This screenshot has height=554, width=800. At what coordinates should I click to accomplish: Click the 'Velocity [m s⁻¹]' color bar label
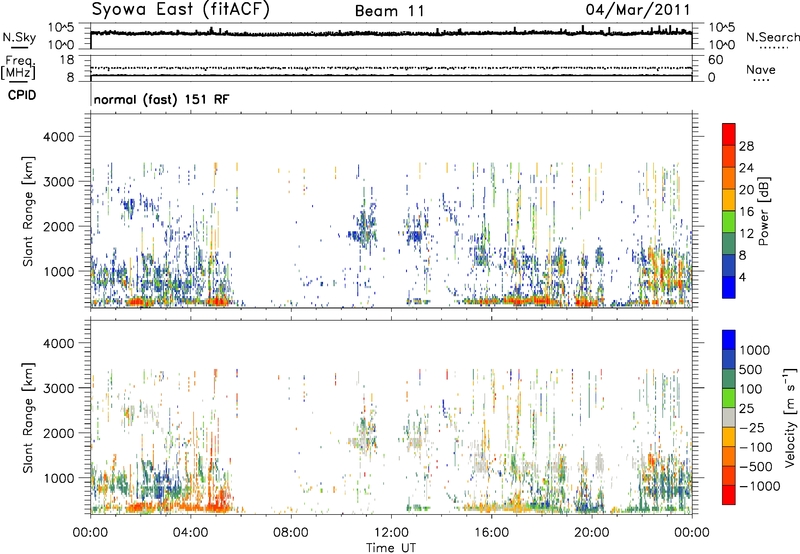790,417
